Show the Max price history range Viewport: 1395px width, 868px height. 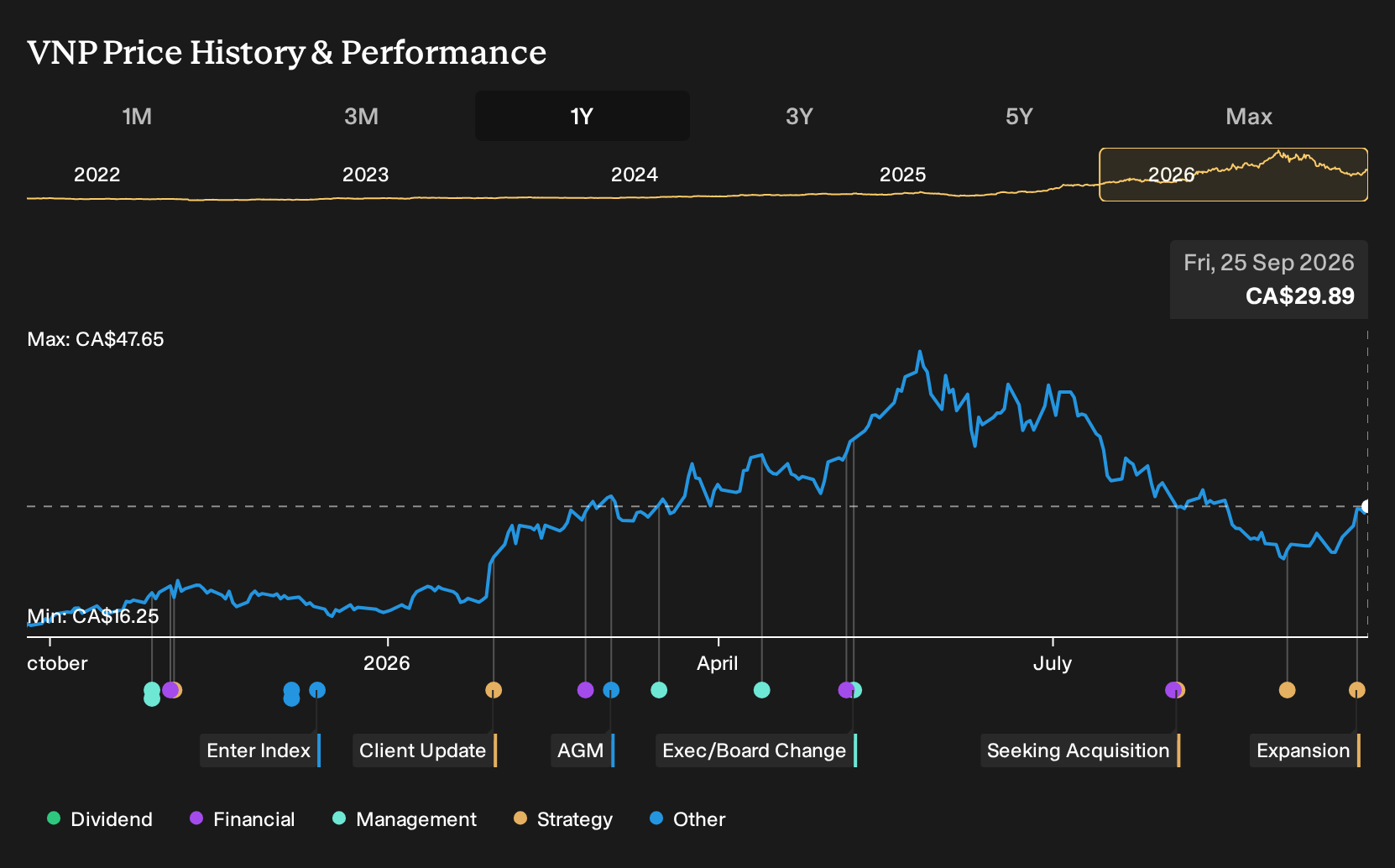[1249, 116]
